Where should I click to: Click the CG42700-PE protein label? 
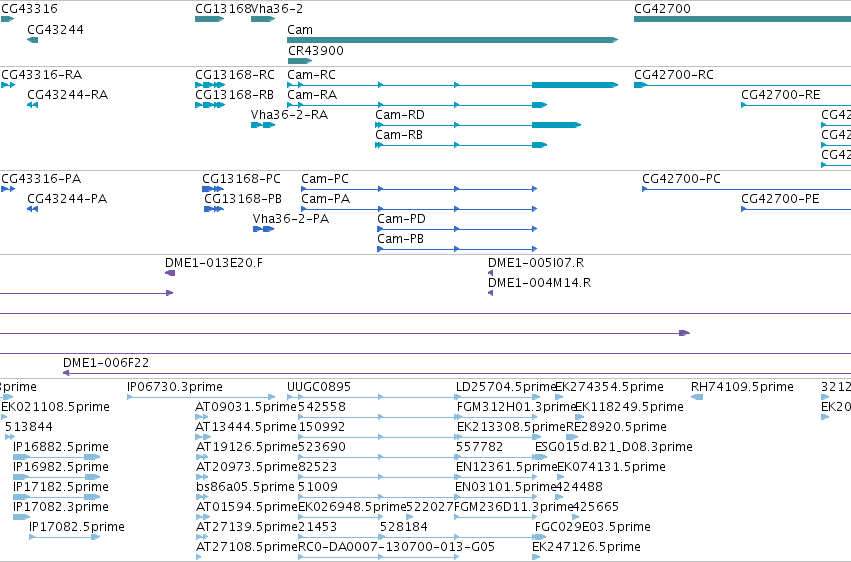click(x=780, y=199)
